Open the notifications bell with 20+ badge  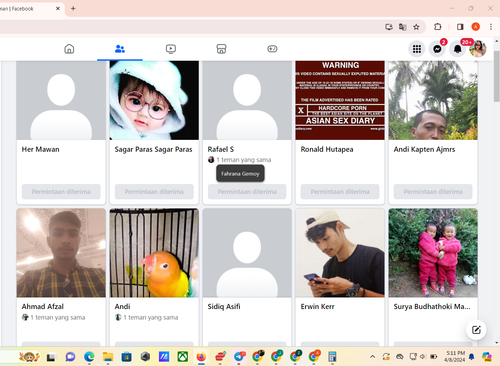(458, 49)
